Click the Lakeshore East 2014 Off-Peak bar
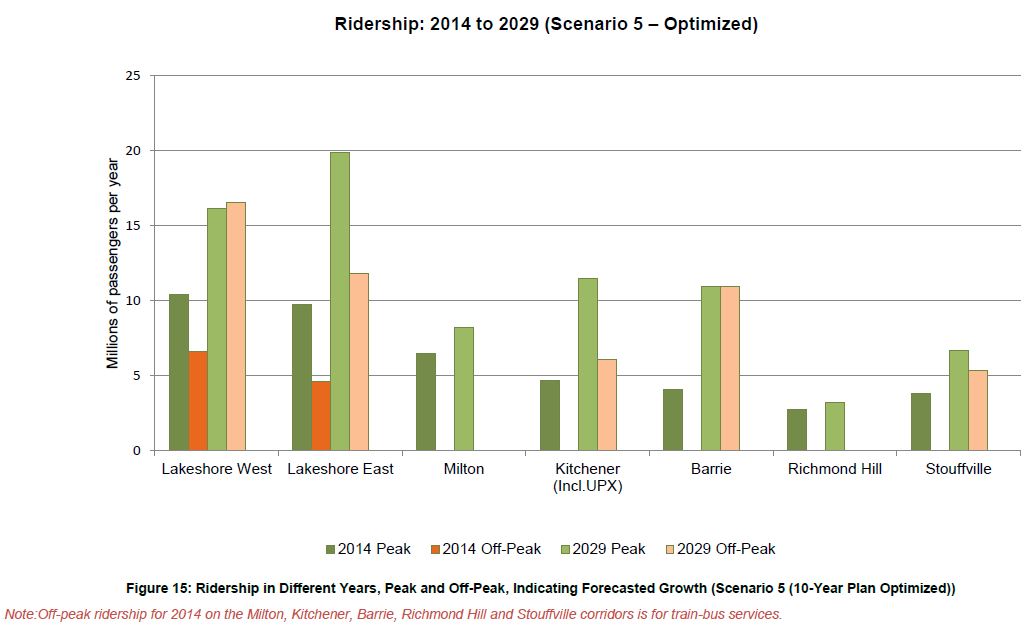Image resolution: width=1033 pixels, height=627 pixels. tap(321, 416)
